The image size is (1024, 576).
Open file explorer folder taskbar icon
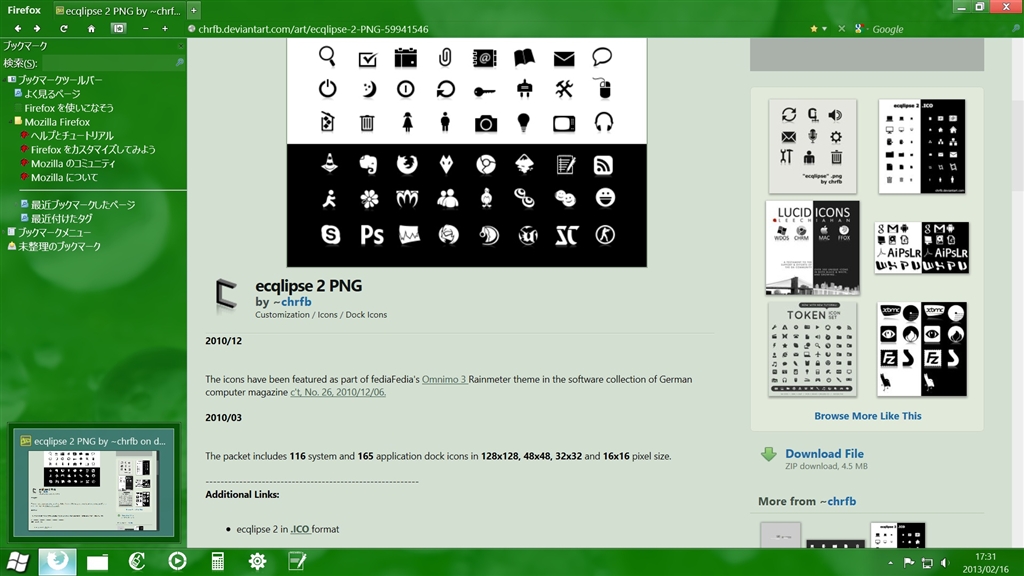[x=97, y=562]
